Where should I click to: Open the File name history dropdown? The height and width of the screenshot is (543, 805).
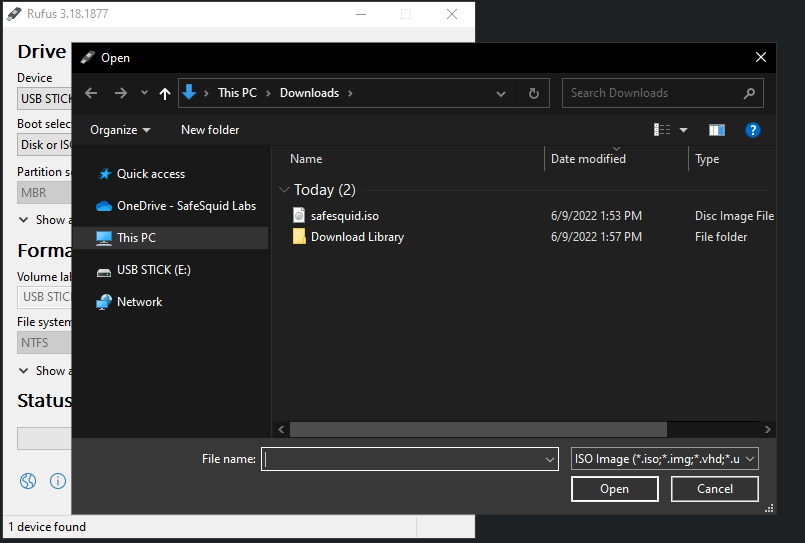[550, 459]
